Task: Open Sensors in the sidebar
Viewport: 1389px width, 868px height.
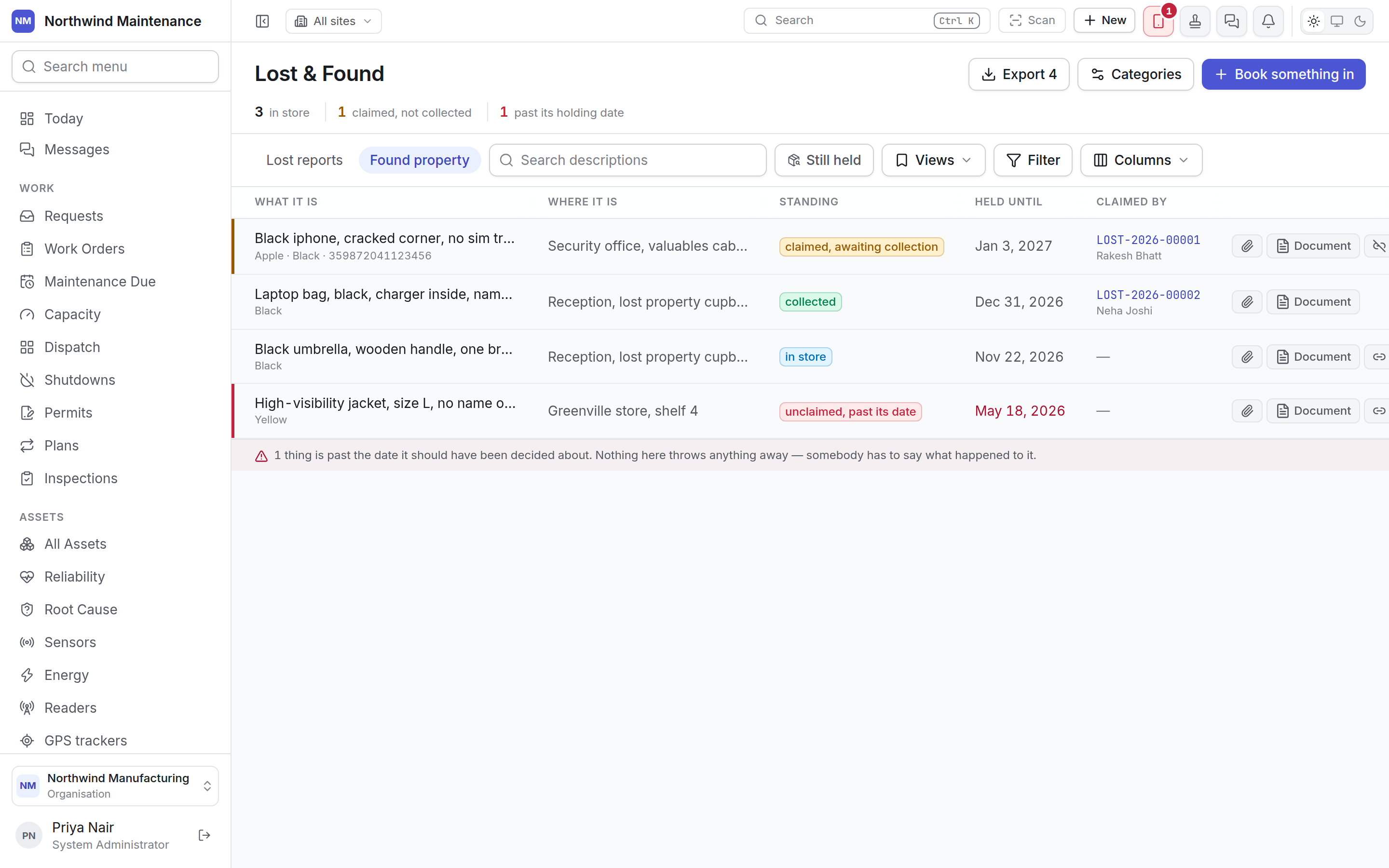Action: click(115, 642)
